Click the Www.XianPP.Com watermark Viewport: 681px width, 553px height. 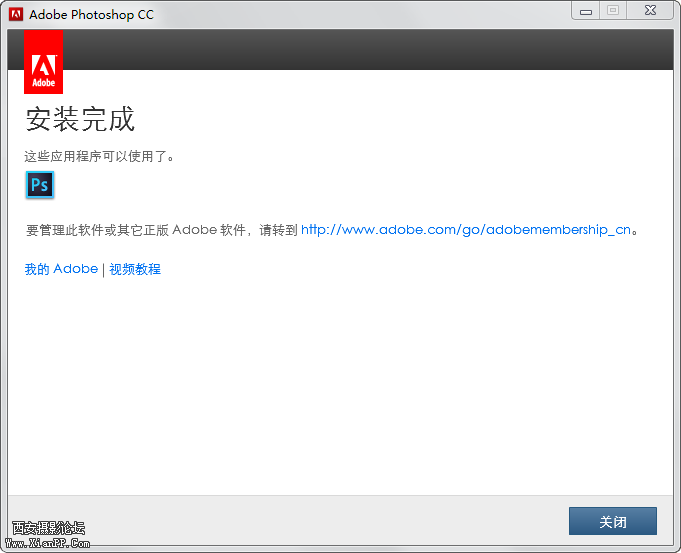point(48,543)
